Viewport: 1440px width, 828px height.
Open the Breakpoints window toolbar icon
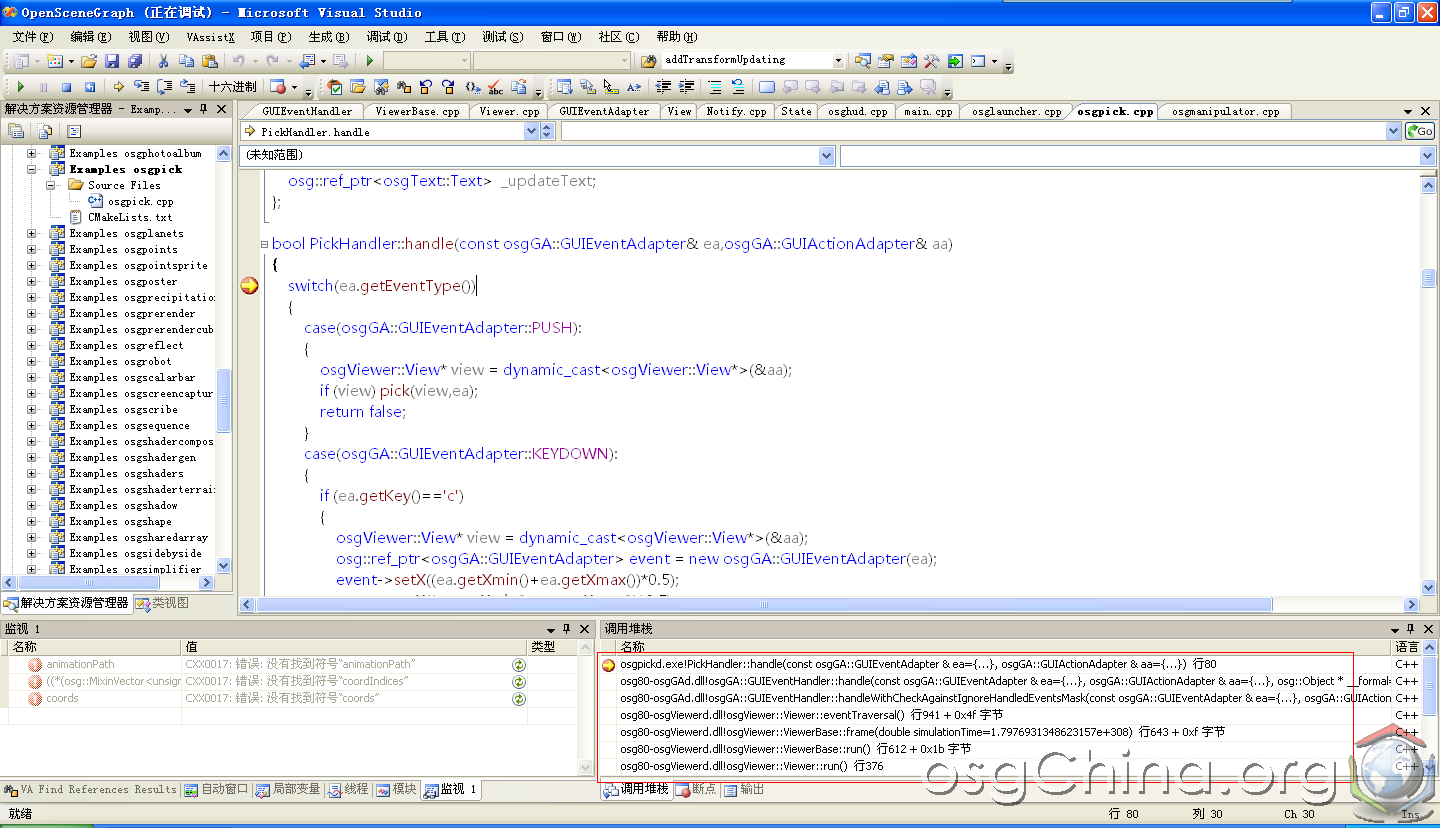[277, 87]
